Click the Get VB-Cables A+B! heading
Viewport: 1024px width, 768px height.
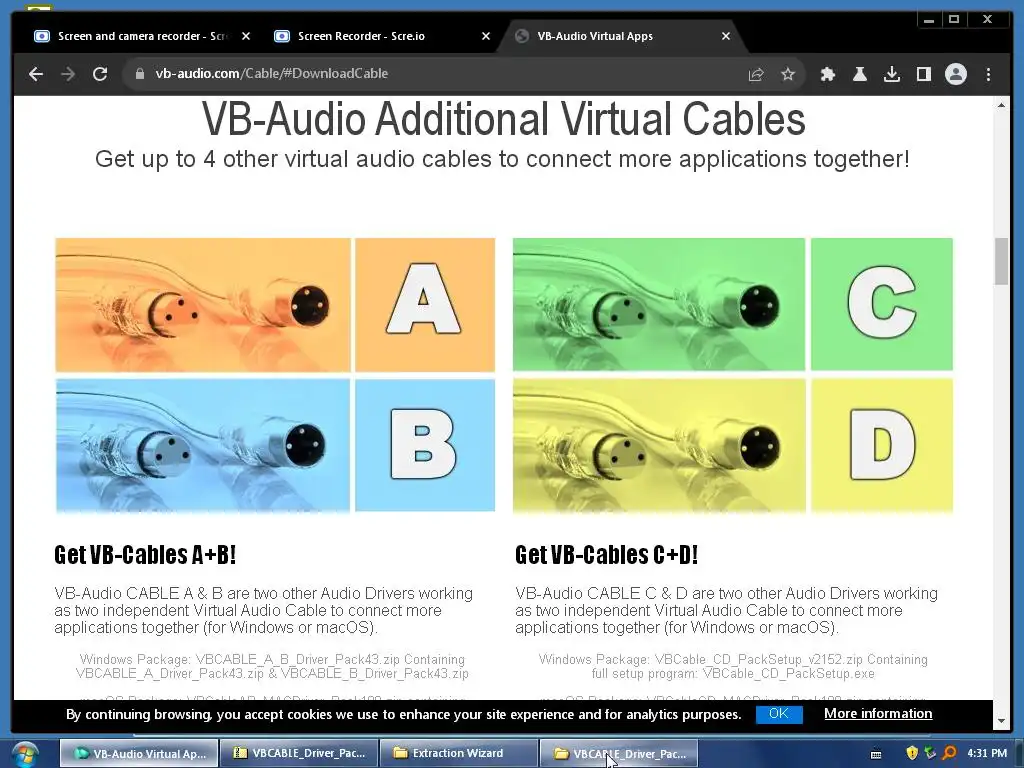click(145, 554)
